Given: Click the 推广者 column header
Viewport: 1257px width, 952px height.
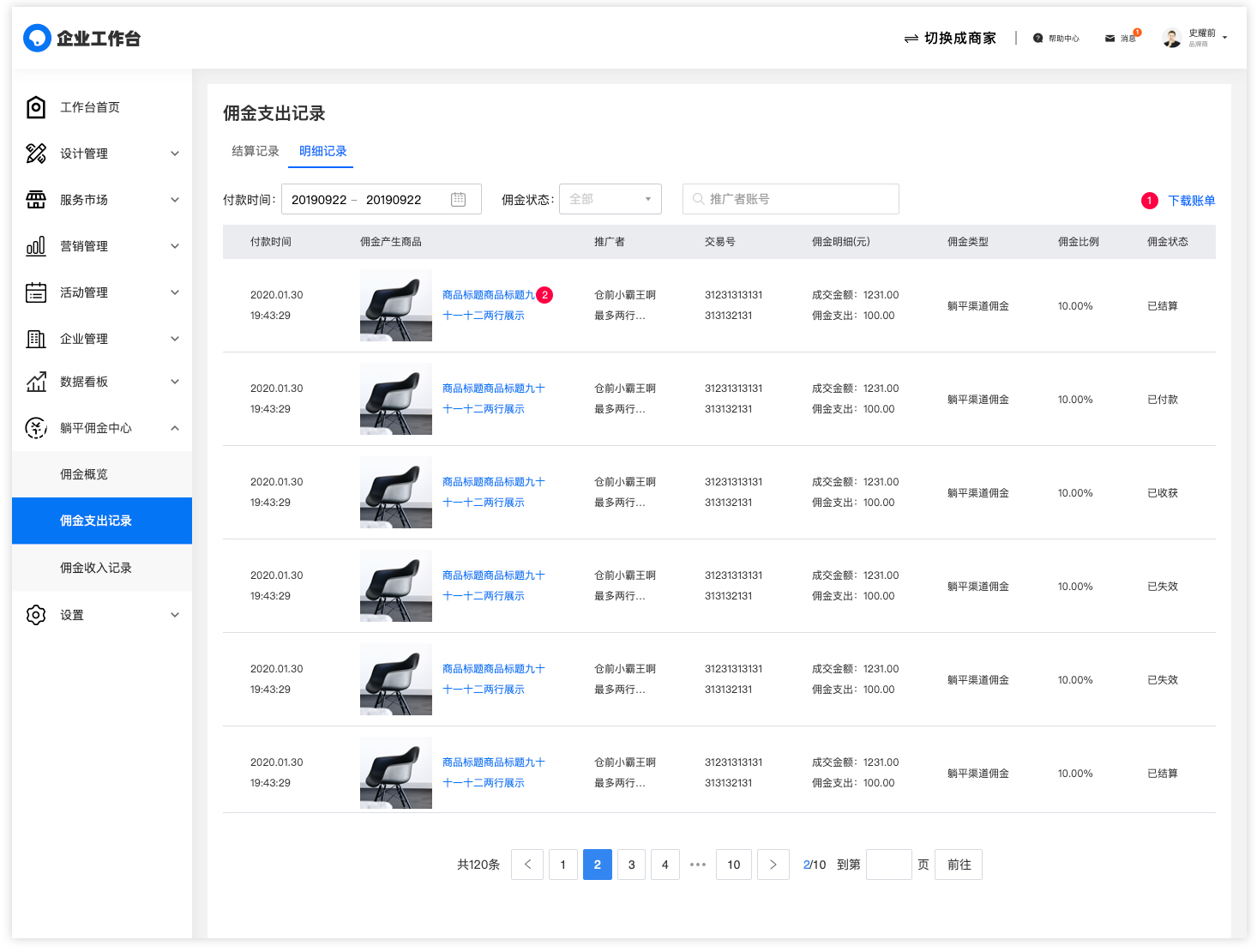Looking at the screenshot, I should [x=610, y=242].
